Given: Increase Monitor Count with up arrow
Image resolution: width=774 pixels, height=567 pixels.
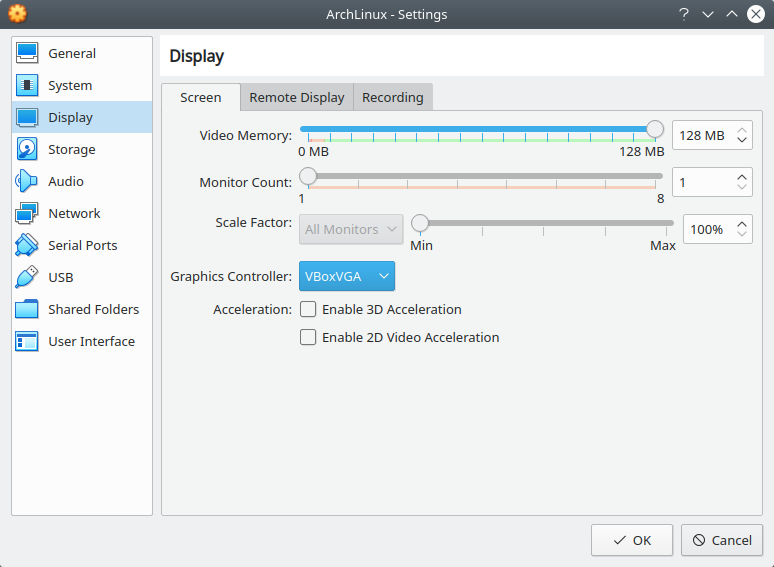Looking at the screenshot, I should click(x=741, y=177).
